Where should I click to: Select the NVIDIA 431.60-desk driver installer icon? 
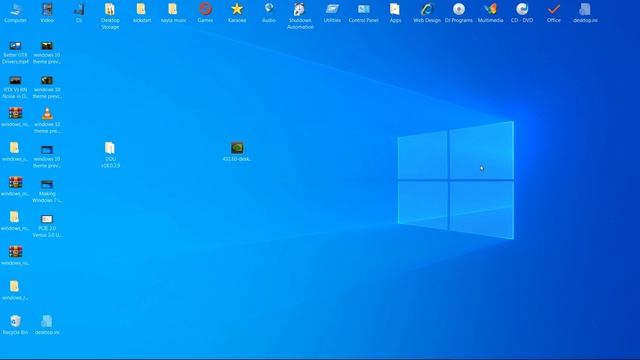pos(237,151)
